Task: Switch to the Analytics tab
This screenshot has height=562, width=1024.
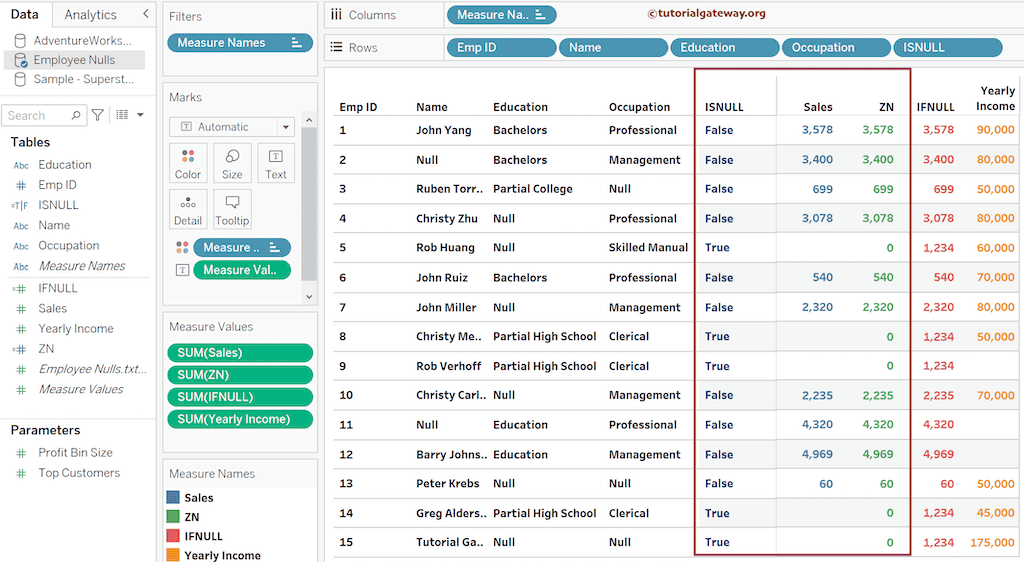Action: [90, 14]
